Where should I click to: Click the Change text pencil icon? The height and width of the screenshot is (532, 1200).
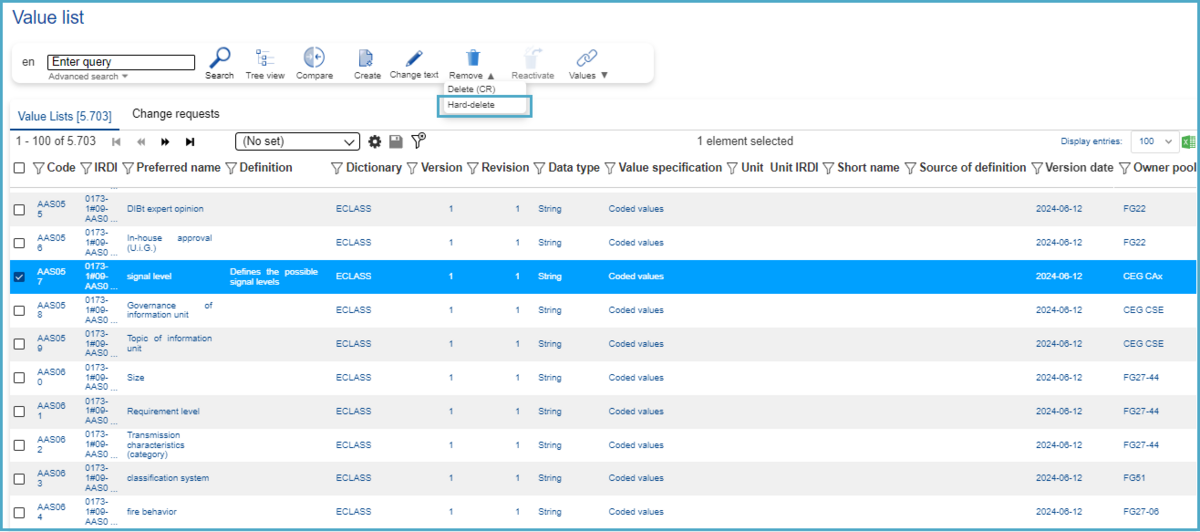click(x=414, y=58)
